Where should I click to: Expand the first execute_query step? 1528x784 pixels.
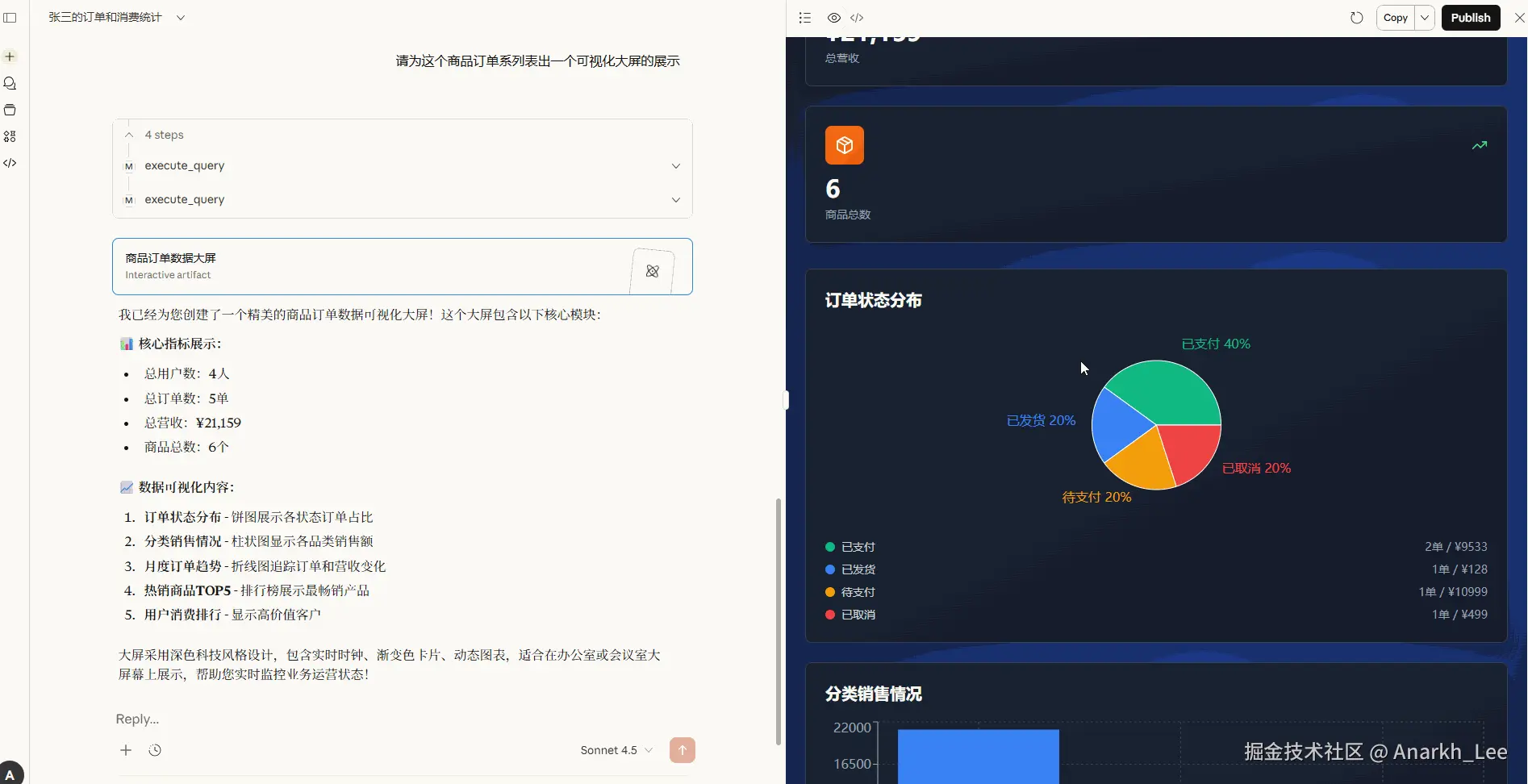pos(676,166)
